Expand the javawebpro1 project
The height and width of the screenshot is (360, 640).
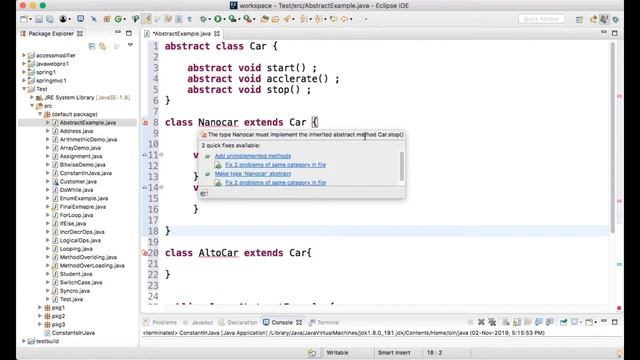(x=24, y=64)
